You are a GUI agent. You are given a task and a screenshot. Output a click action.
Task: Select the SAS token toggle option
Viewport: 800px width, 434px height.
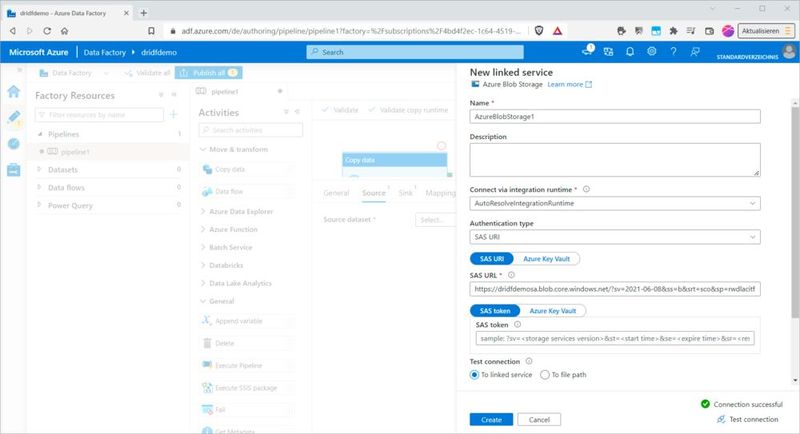[495, 311]
